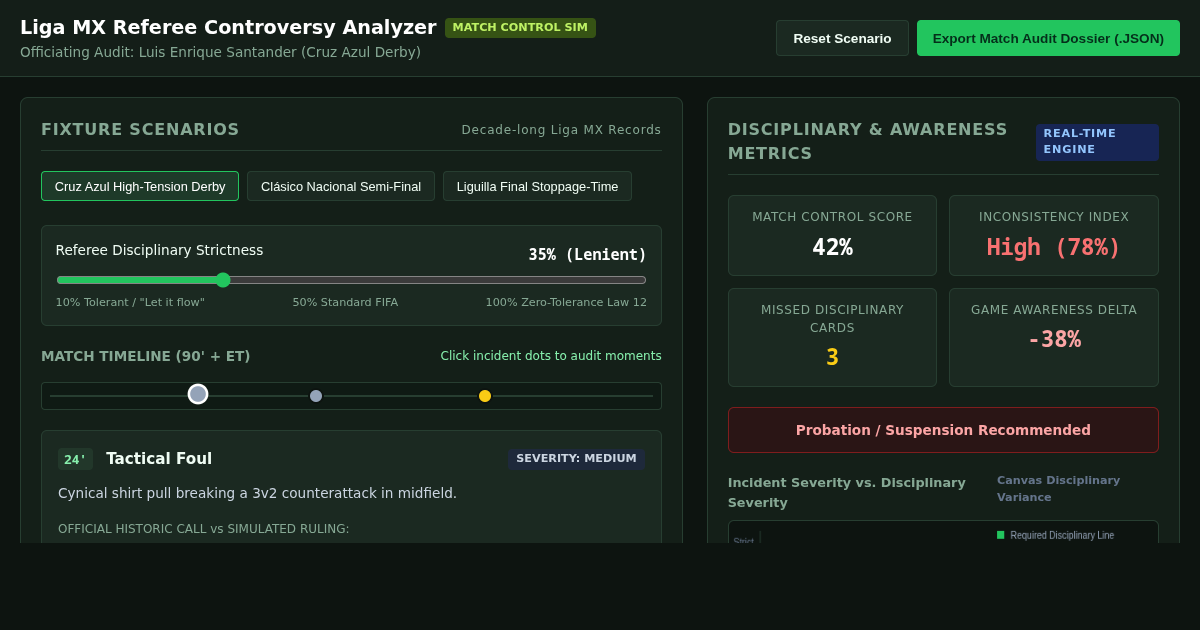
Task: Switch to Clásico Nacional Semi-Final scenario
Action: point(341,186)
